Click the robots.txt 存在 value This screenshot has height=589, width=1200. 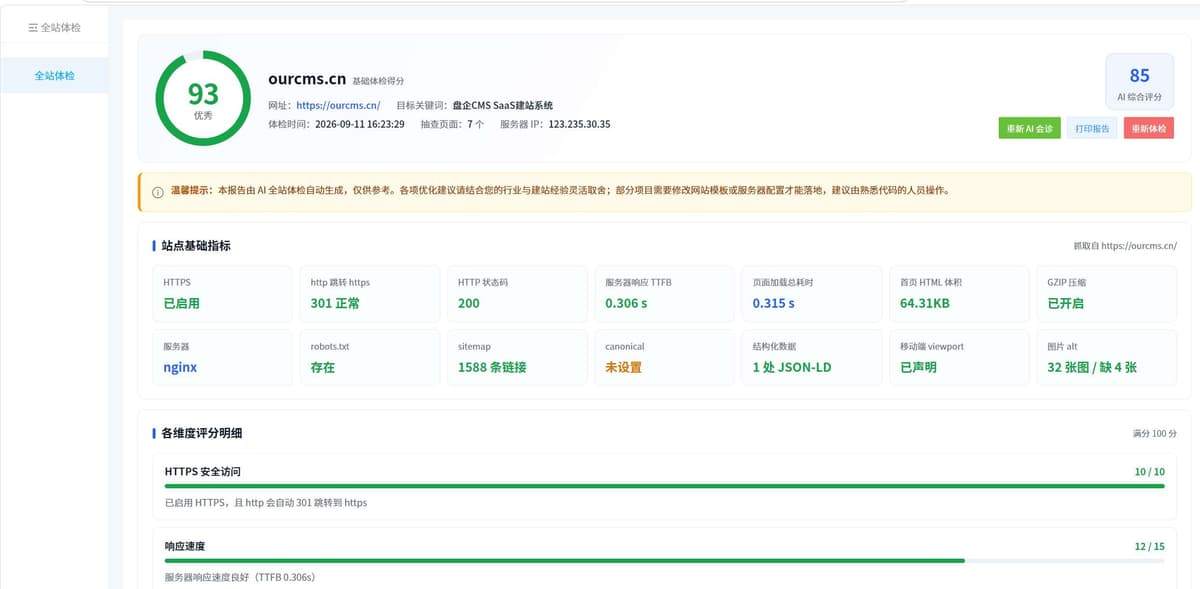pos(323,367)
